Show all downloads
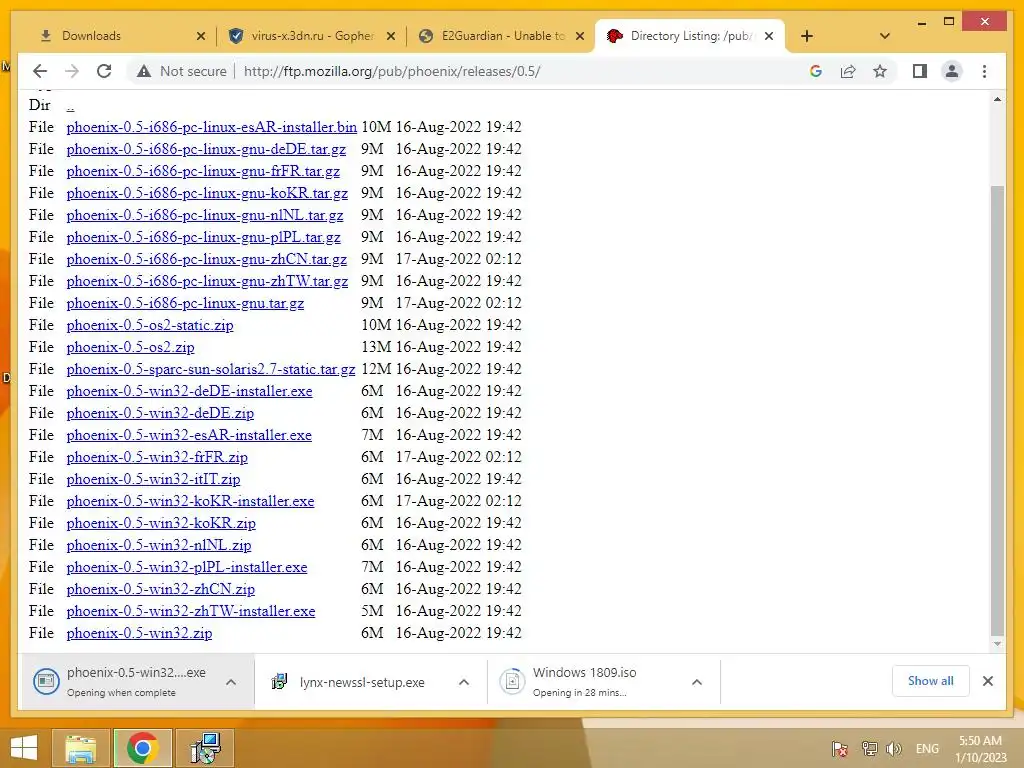 tap(930, 681)
